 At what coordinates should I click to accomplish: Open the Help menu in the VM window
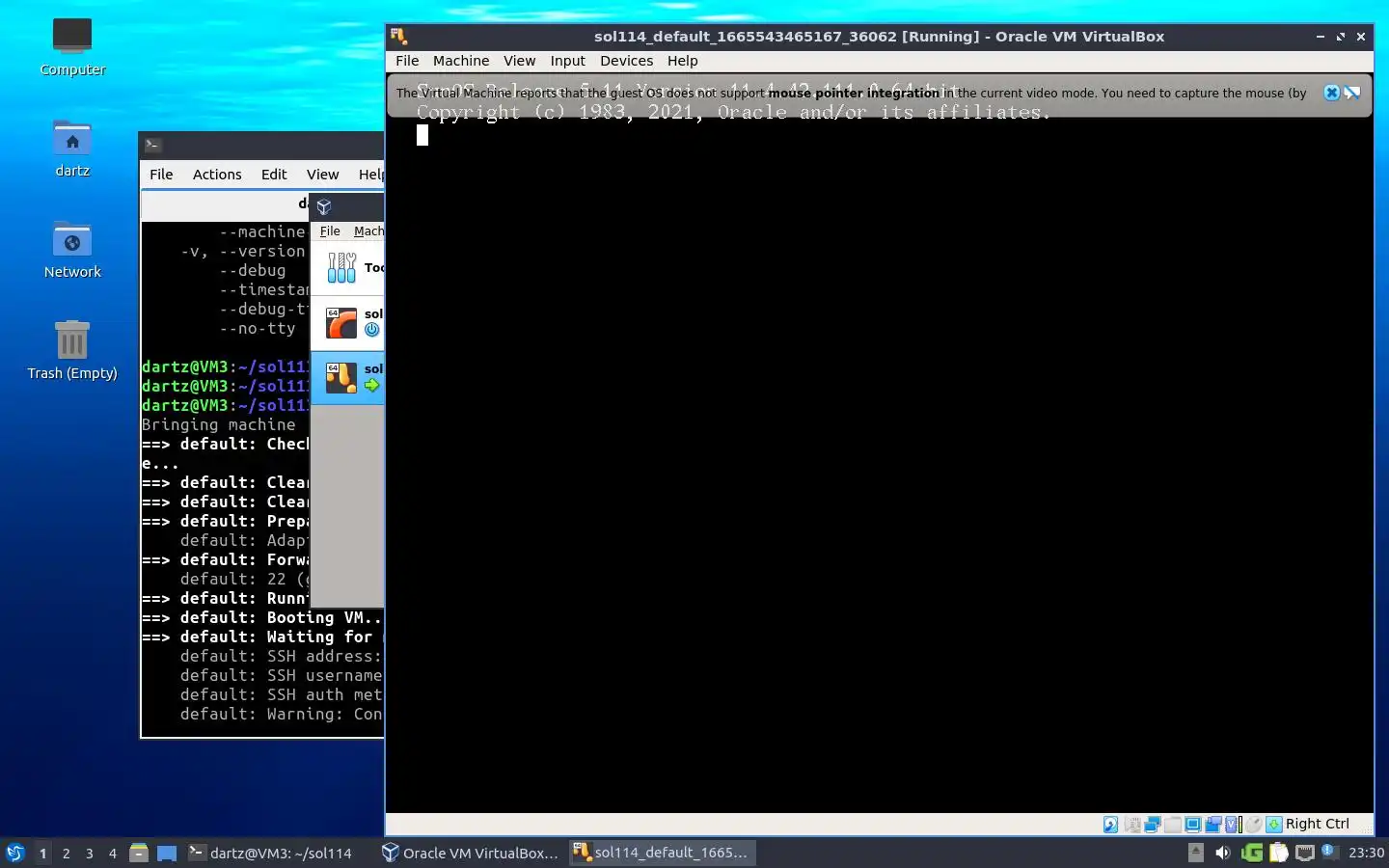pos(682,61)
